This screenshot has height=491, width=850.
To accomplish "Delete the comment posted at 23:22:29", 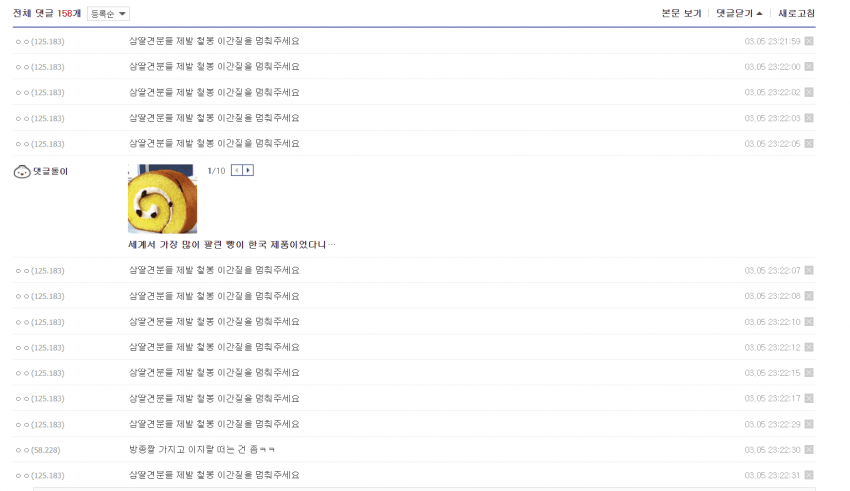I will point(809,424).
